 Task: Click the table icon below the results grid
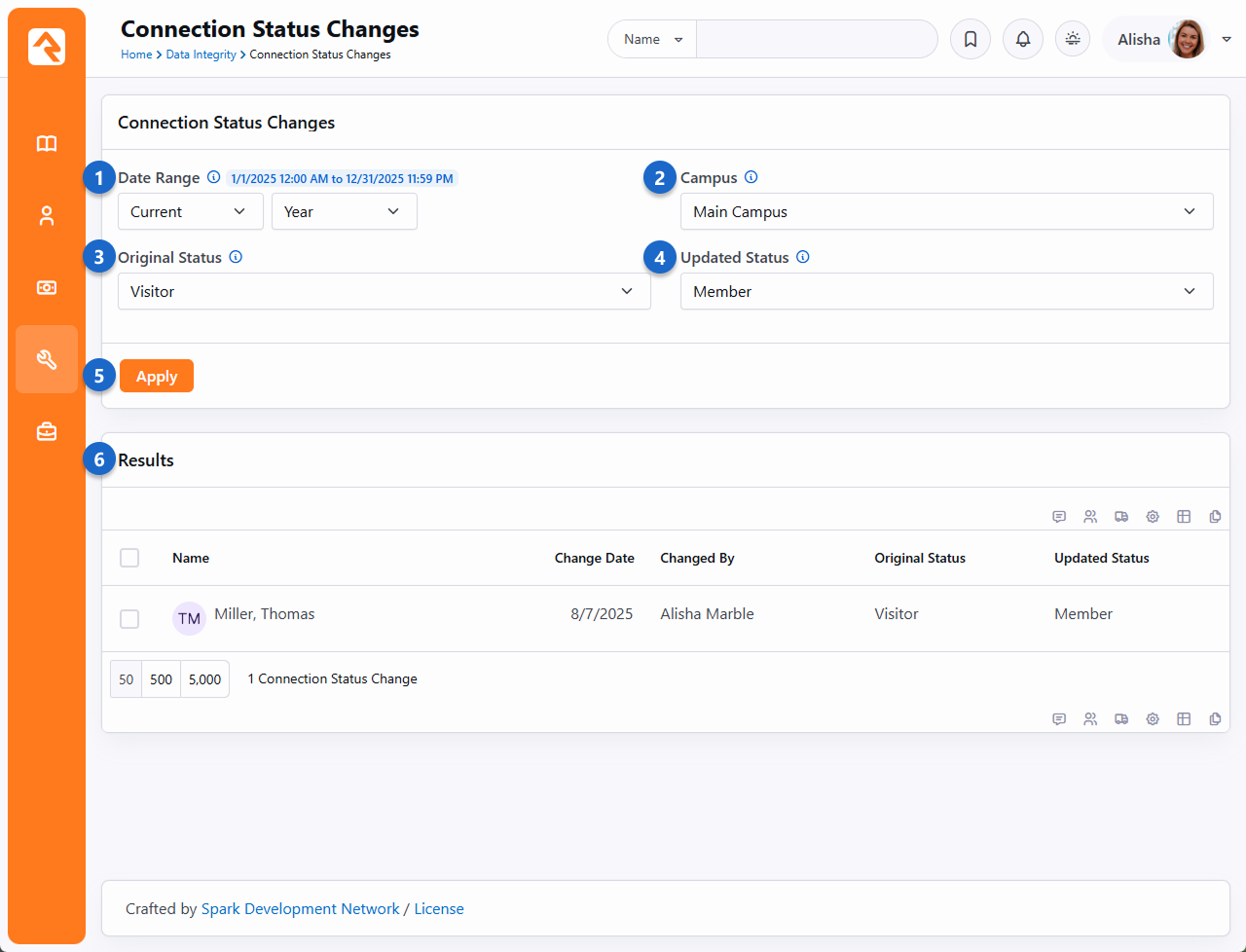tap(1184, 719)
